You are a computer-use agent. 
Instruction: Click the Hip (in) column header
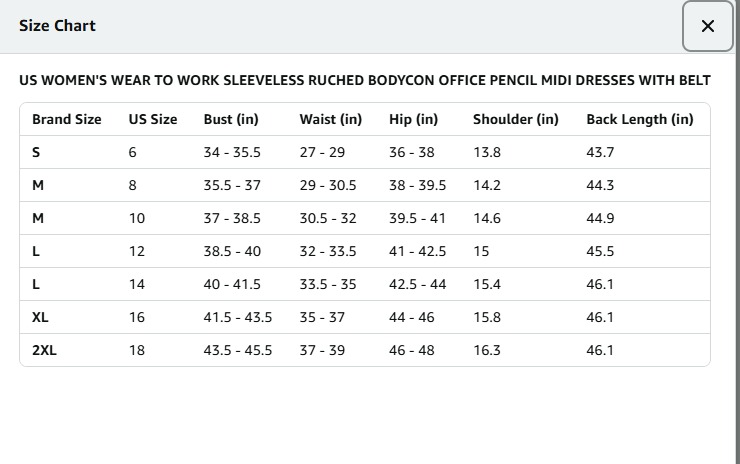413,119
